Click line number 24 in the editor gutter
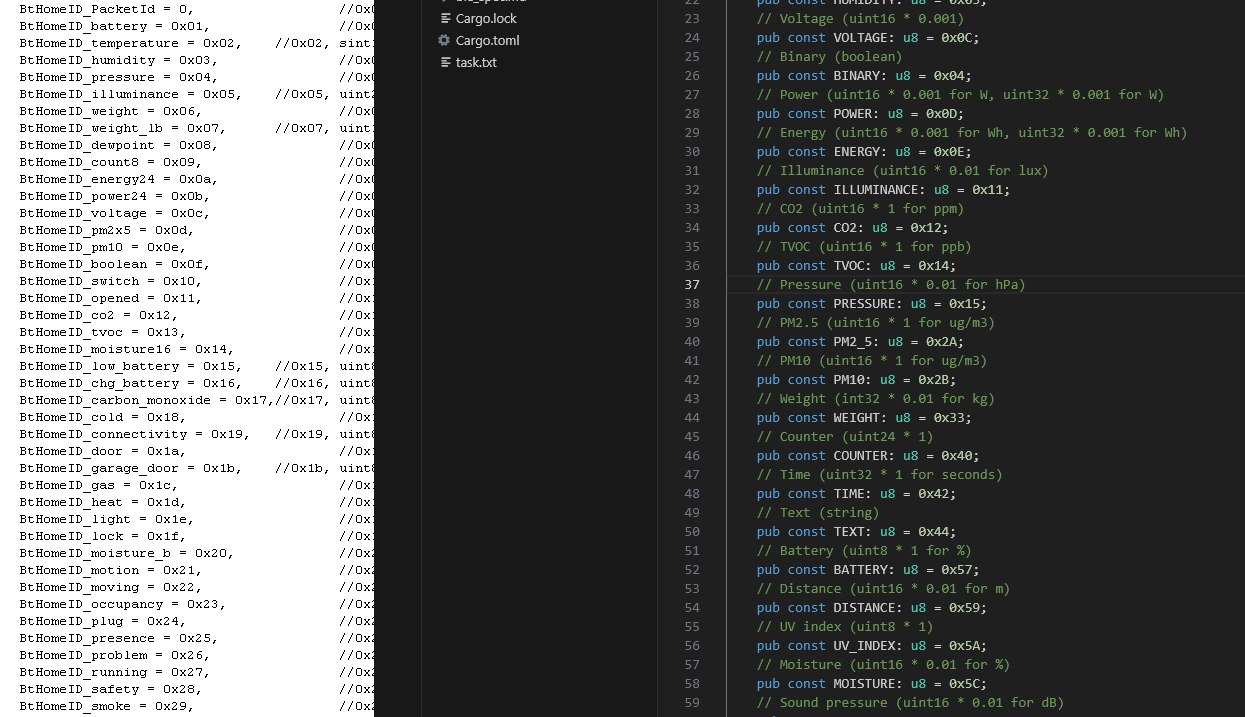This screenshot has width=1245, height=717. [x=692, y=37]
